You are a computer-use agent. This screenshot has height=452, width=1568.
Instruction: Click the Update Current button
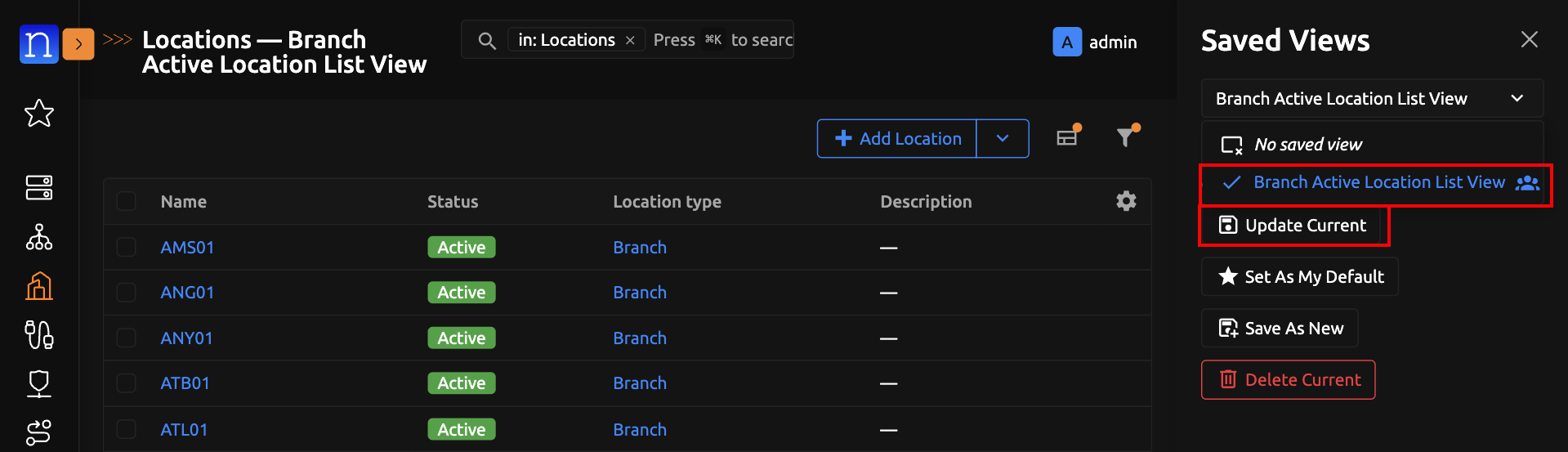point(1293,226)
